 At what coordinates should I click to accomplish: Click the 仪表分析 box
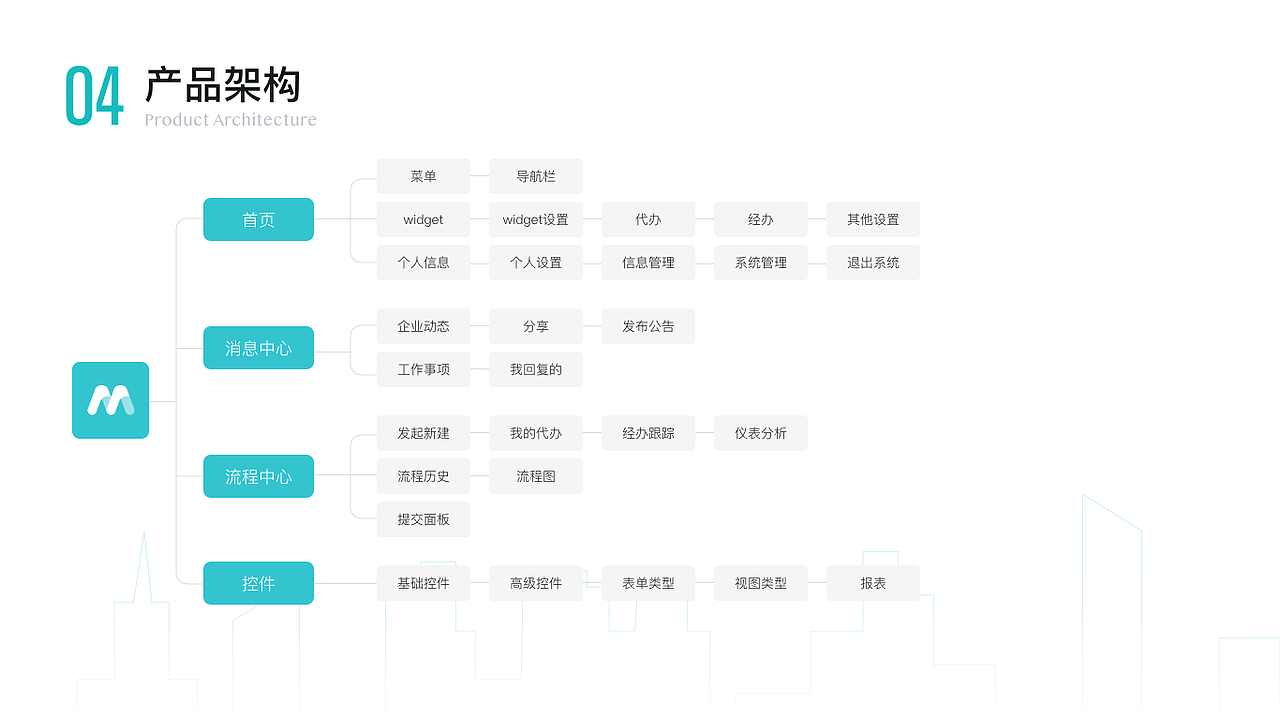(x=760, y=433)
